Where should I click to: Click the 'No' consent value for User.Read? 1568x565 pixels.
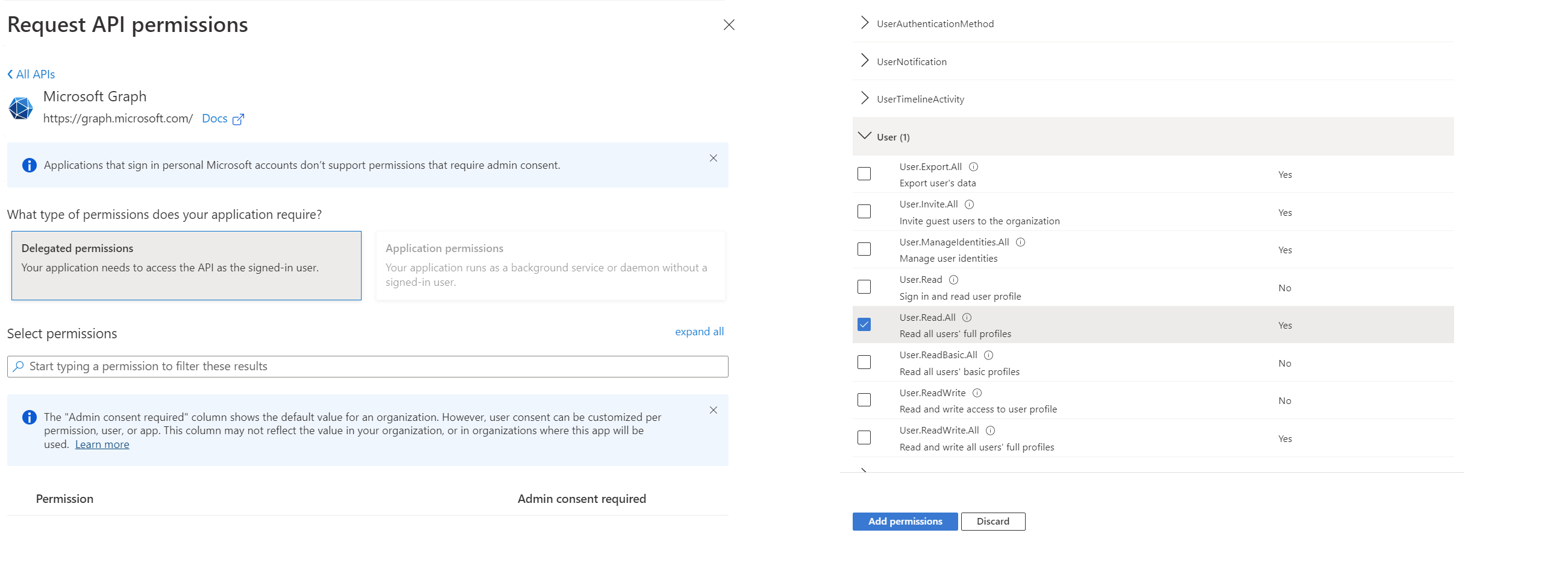click(x=1284, y=288)
